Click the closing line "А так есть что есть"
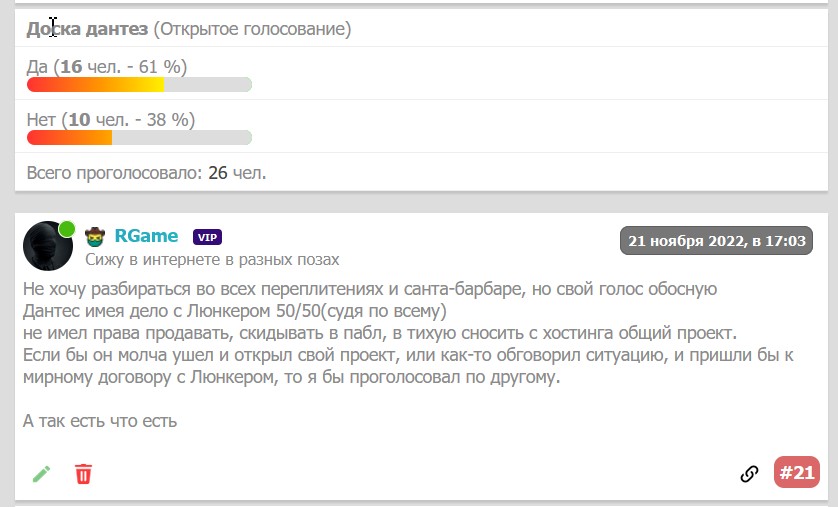This screenshot has height=507, width=838. pyautogui.click(x=100, y=421)
